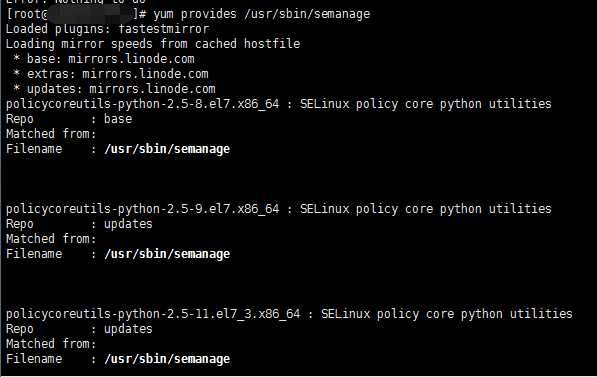Image resolution: width=597 pixels, height=377 pixels.
Task: Click the first Matched from: label
Action: click(x=51, y=134)
